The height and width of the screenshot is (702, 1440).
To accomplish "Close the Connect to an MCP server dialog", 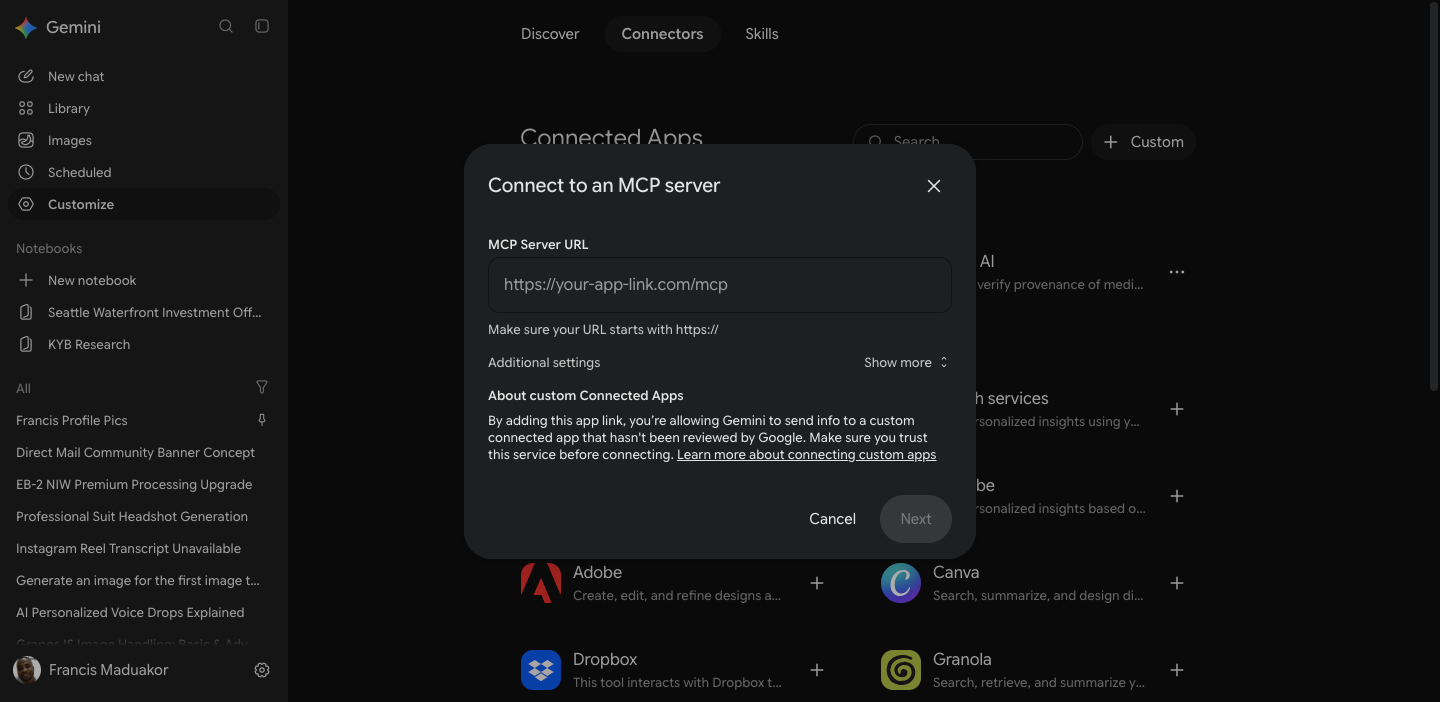I will tap(934, 186).
